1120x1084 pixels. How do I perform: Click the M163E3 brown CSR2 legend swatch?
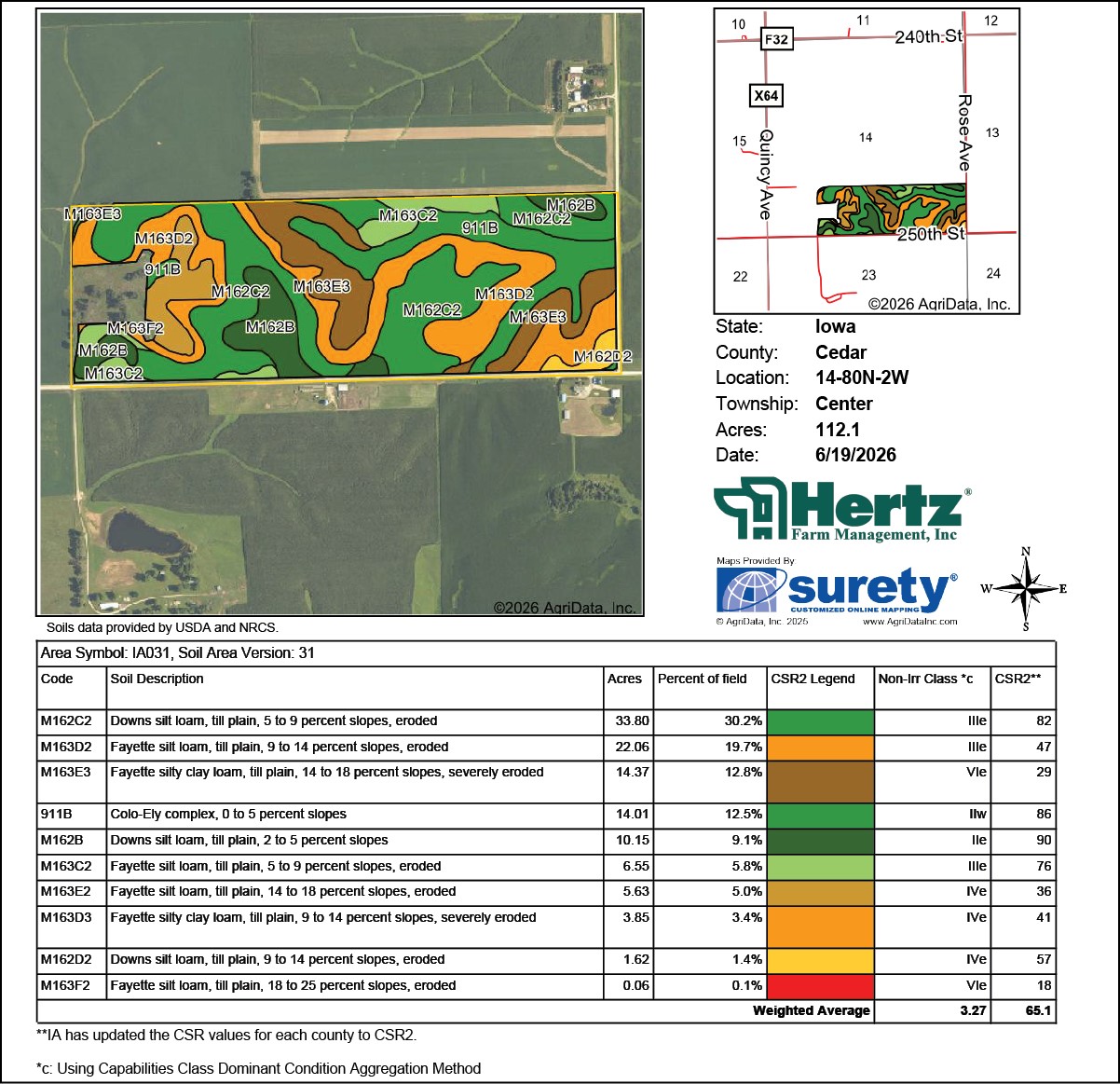[821, 781]
